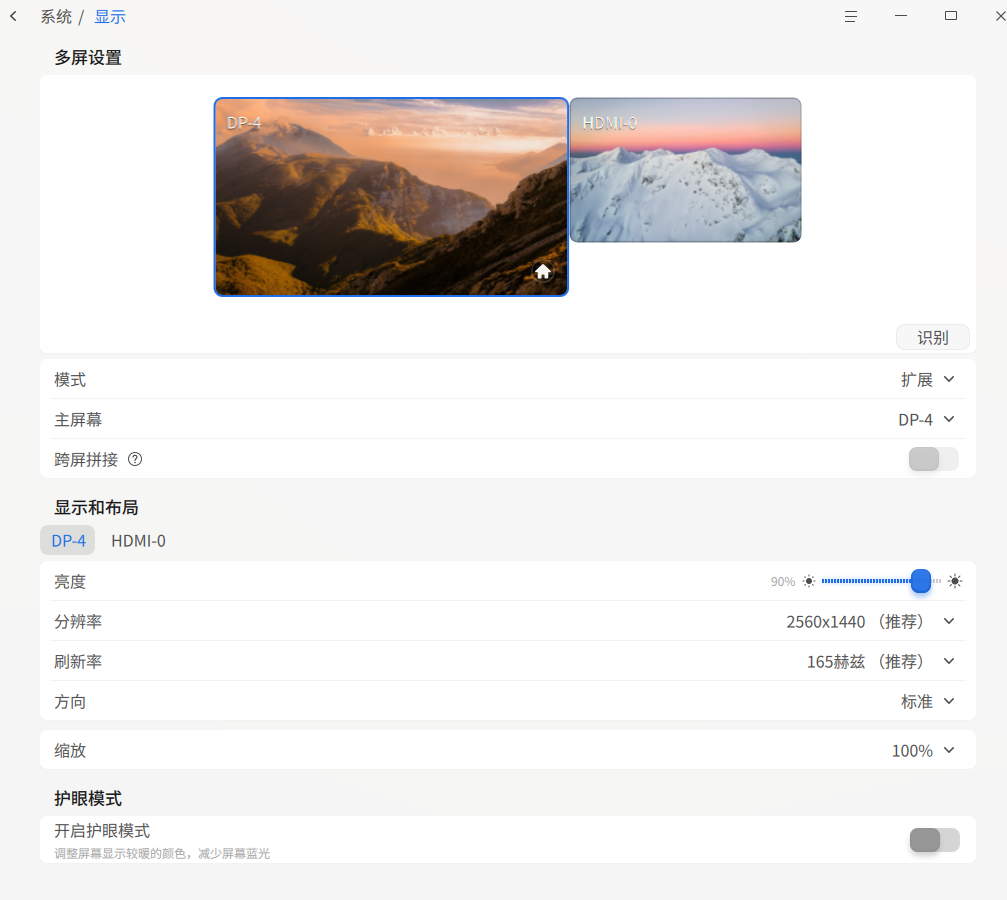Enable the 开启护眼模式 switch
This screenshot has height=900, width=1007.
pyautogui.click(x=934, y=840)
